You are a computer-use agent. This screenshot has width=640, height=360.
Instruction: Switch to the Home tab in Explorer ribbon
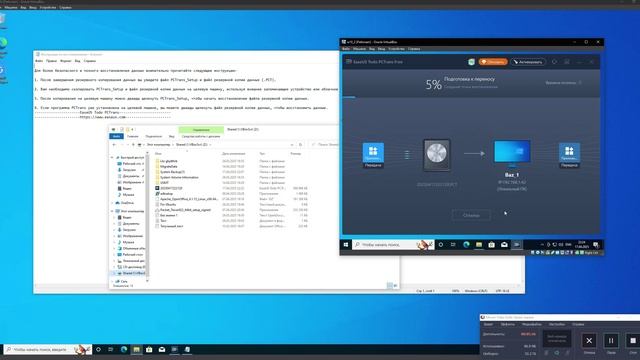point(133,136)
